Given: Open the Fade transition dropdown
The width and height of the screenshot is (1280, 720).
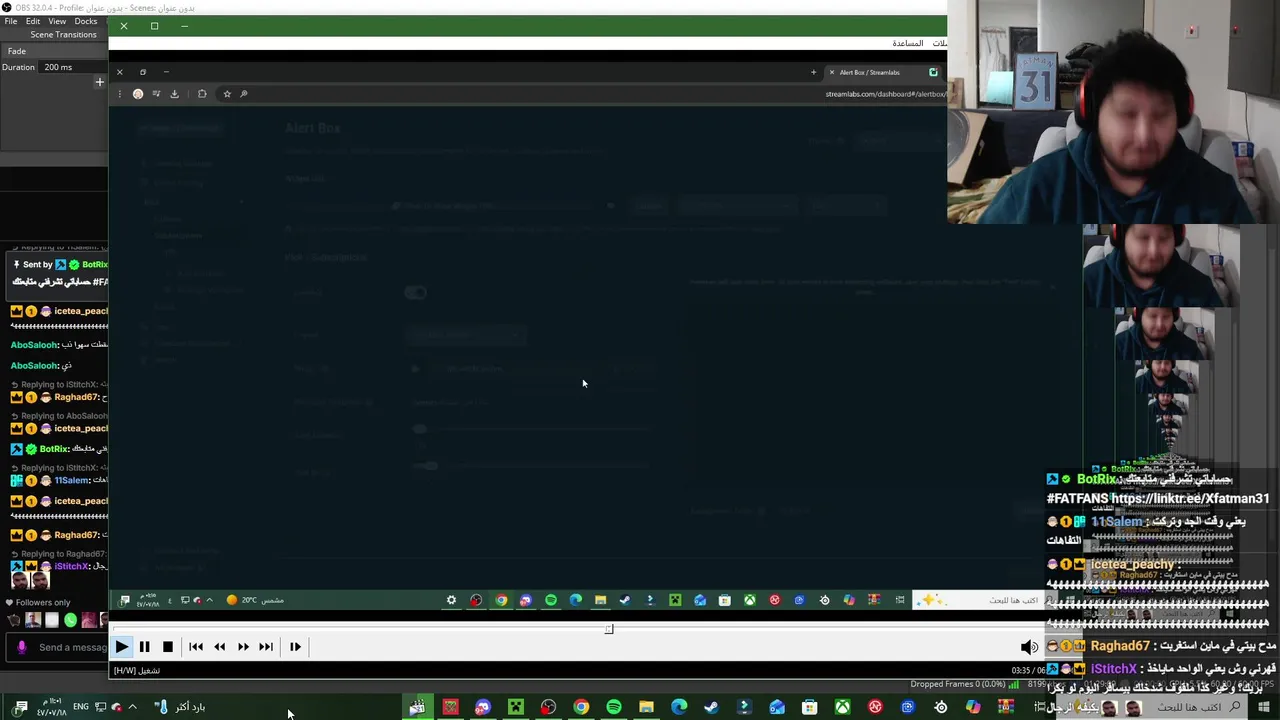Looking at the screenshot, I should pyautogui.click(x=54, y=51).
